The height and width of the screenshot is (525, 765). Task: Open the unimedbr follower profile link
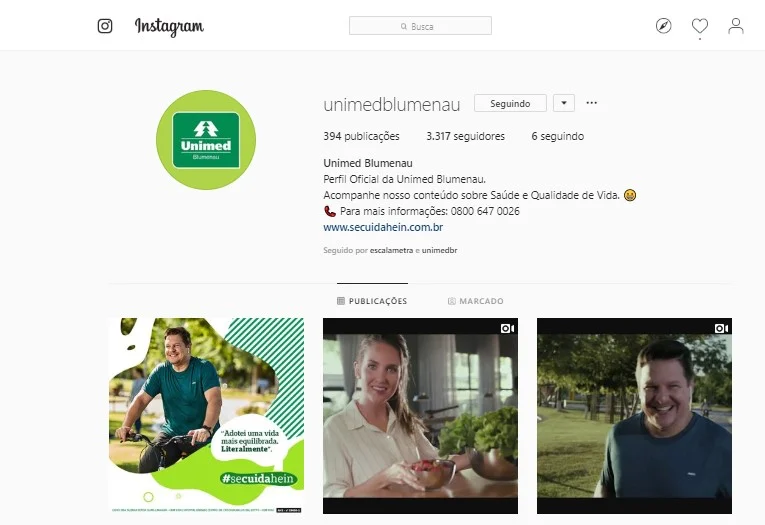pyautogui.click(x=440, y=250)
